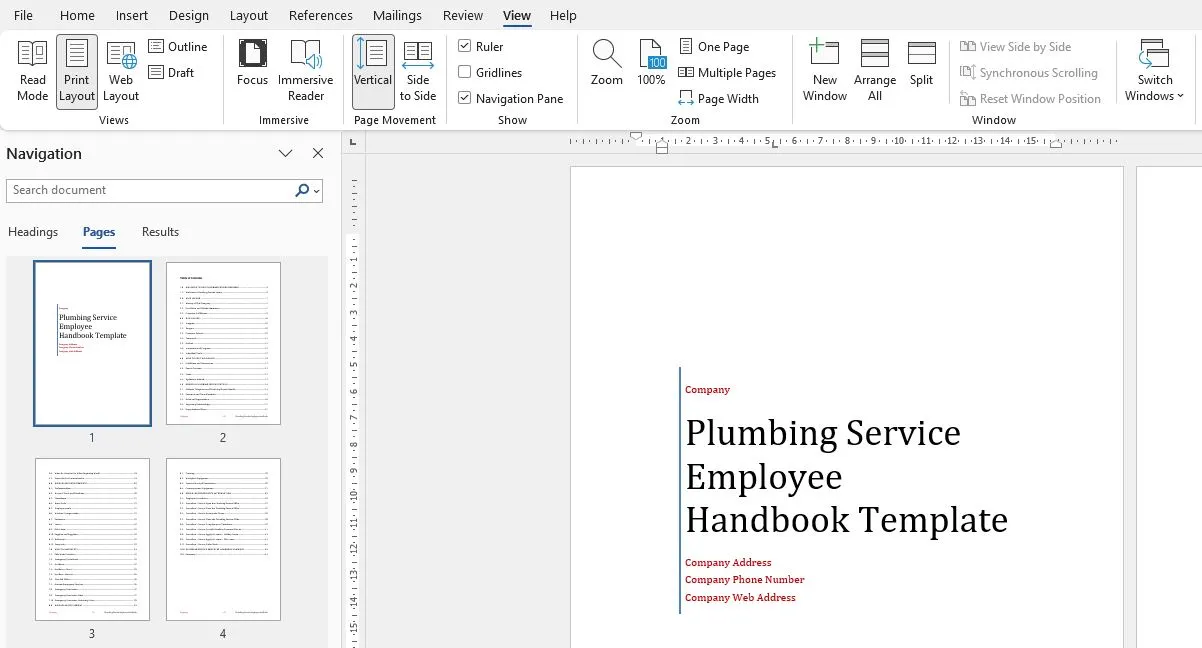Image resolution: width=1202 pixels, height=648 pixels.
Task: Jump to page 2 thumbnail
Action: pyautogui.click(x=223, y=343)
